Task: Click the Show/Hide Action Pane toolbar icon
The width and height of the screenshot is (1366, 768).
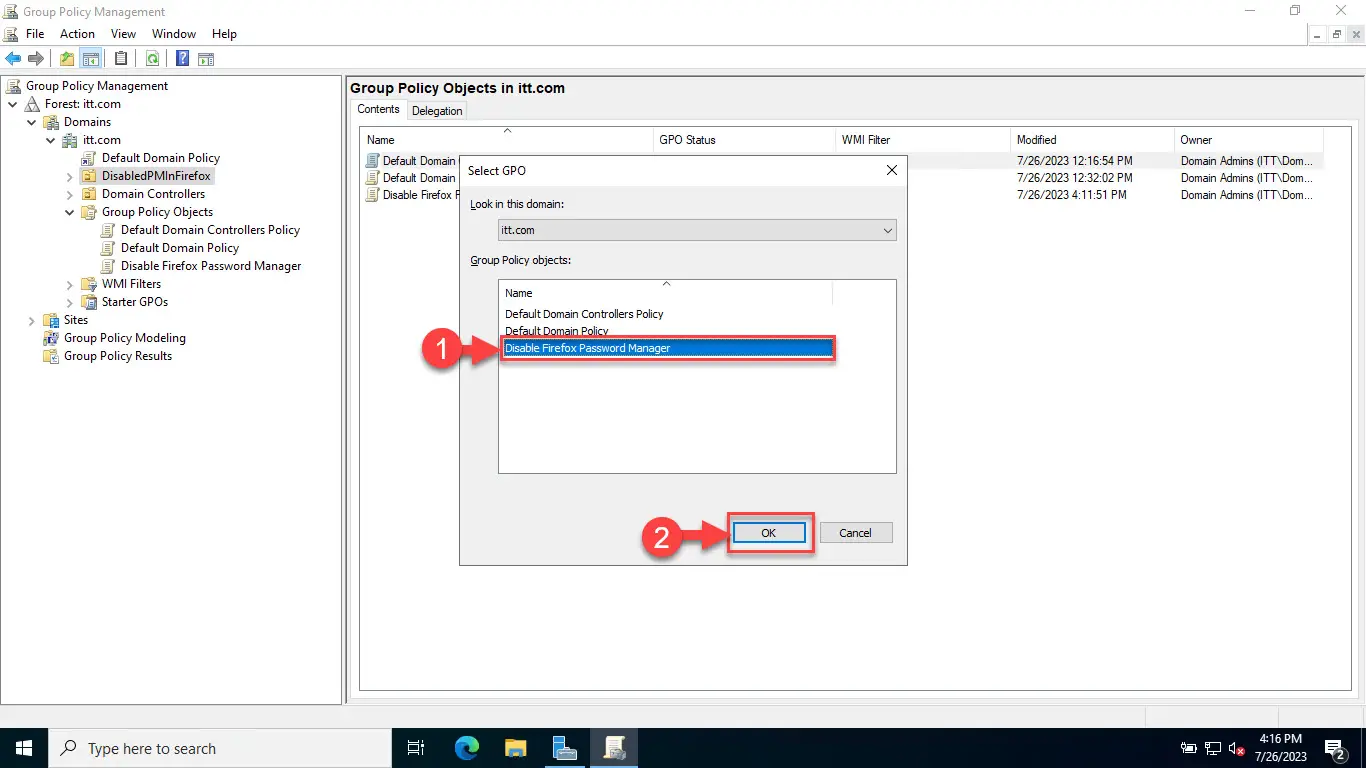Action: pos(206,59)
